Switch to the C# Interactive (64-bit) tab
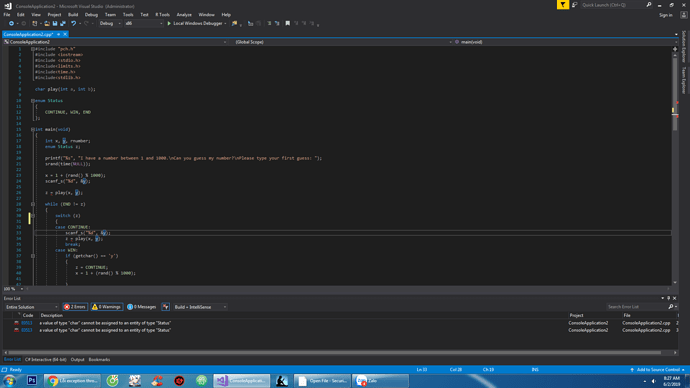 coord(46,359)
